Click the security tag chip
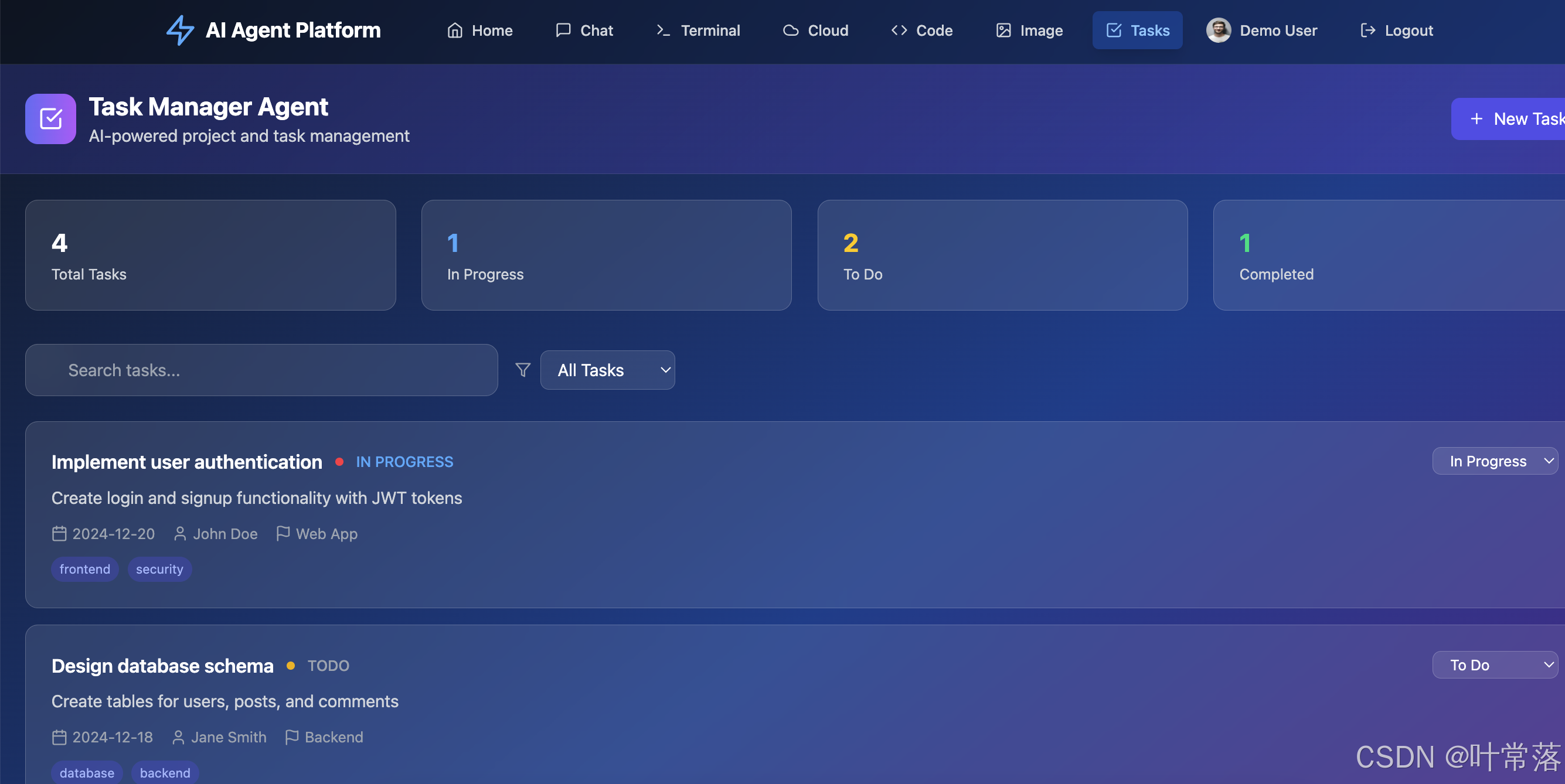 pos(159,569)
